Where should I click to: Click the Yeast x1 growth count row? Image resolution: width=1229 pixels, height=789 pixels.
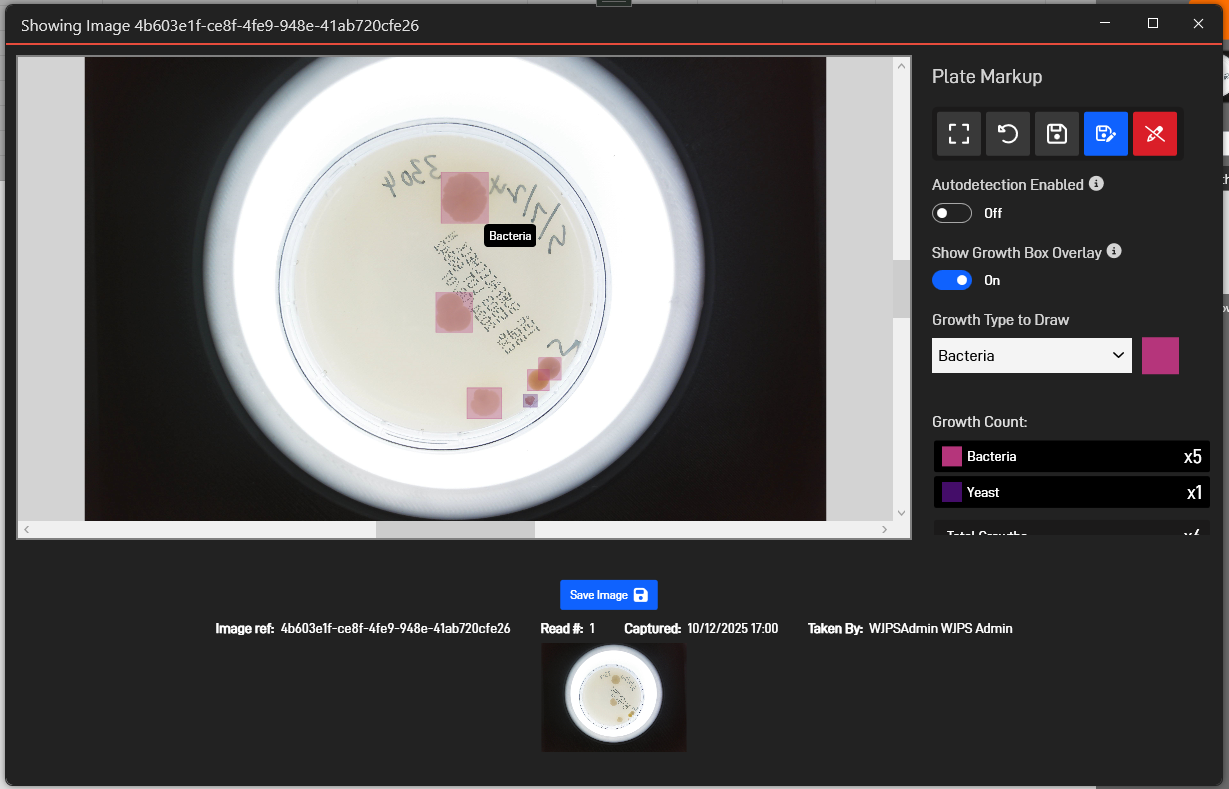pyautogui.click(x=1070, y=491)
